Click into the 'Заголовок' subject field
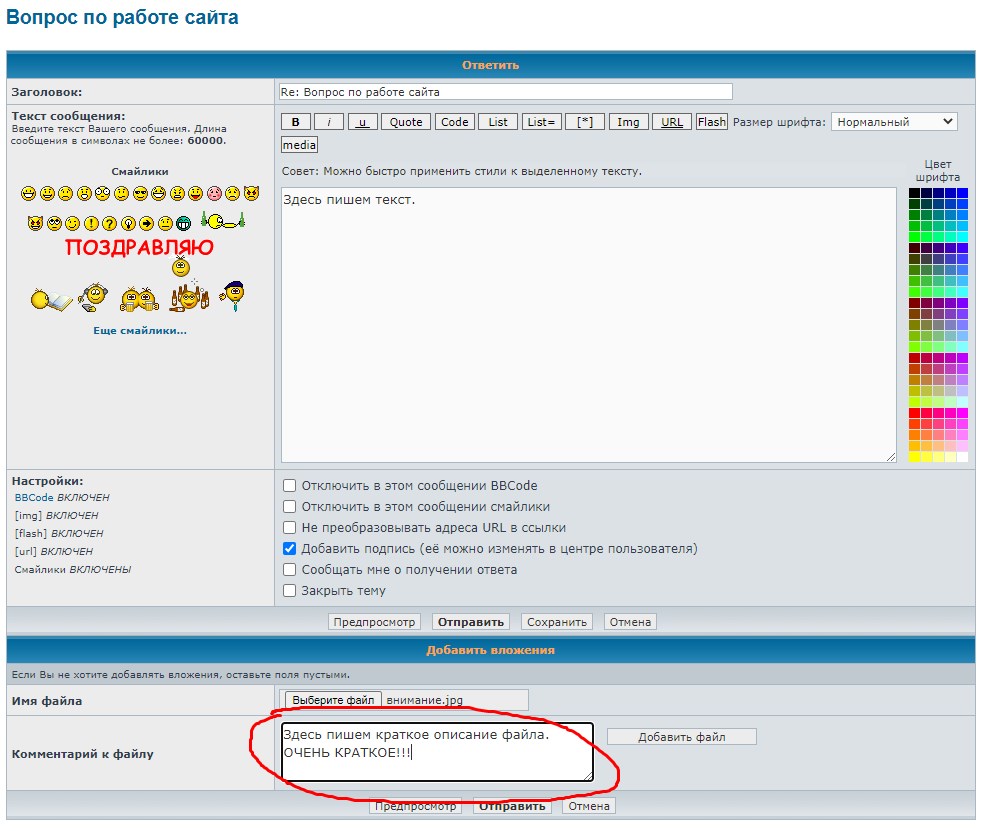This screenshot has height=831, width=984. point(505,92)
